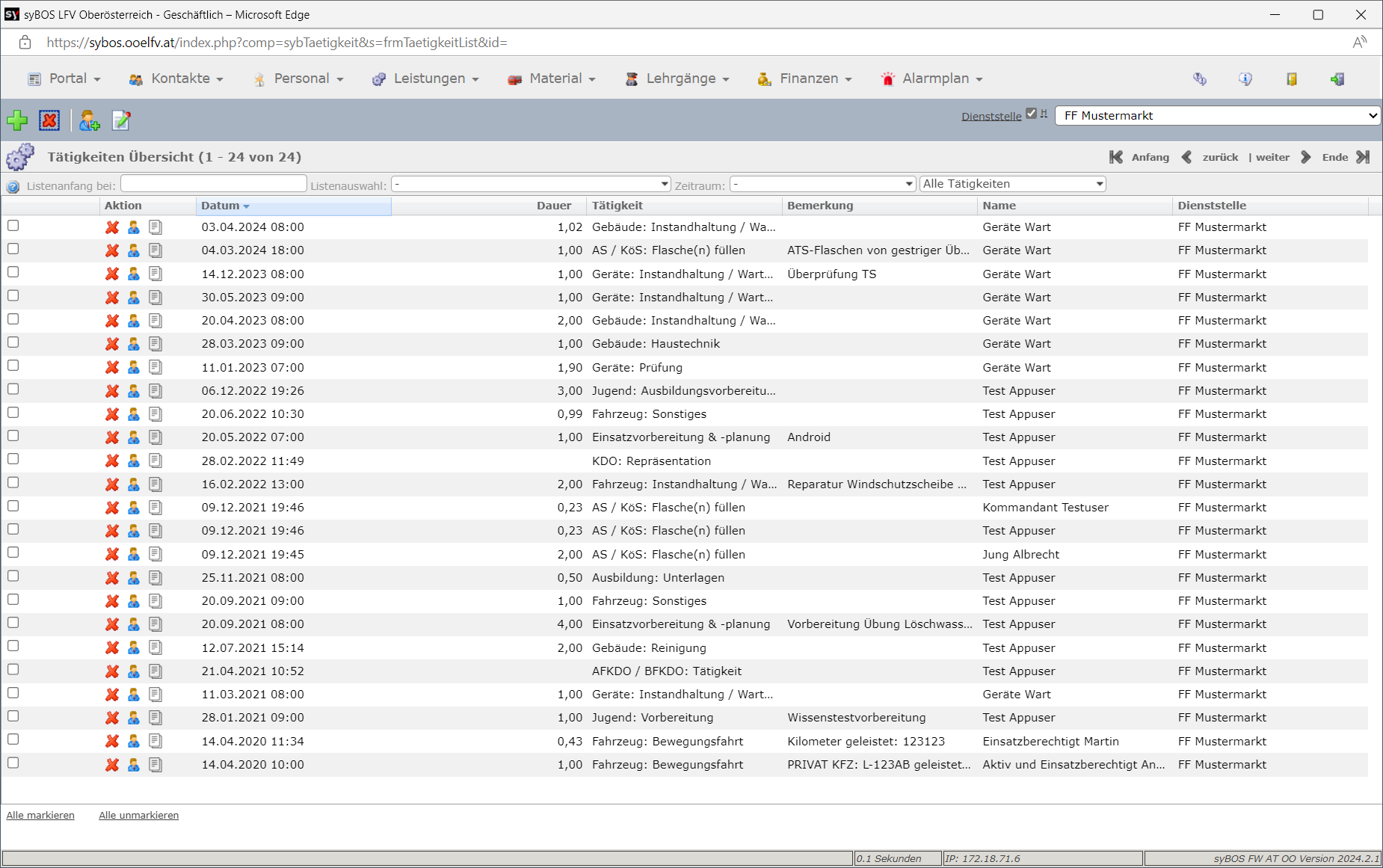Delete the 25.11.2021 08:00 entry via red X
This screenshot has height=868, width=1383.
[112, 578]
